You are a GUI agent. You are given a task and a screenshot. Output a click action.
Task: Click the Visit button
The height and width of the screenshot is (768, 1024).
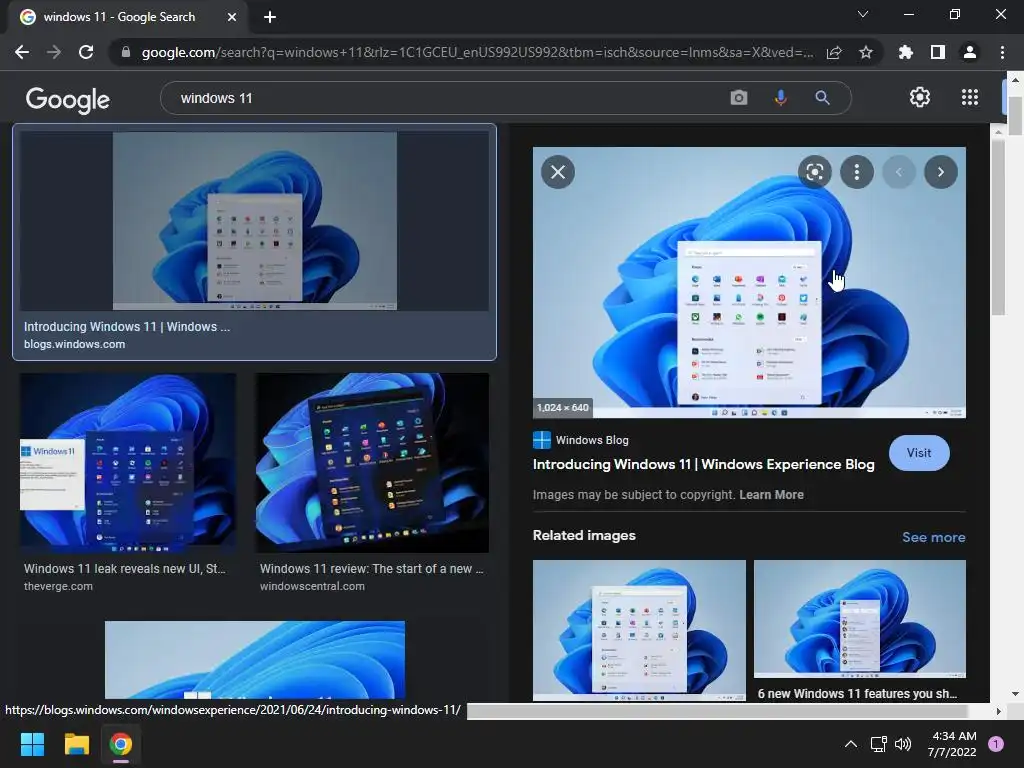click(x=919, y=453)
